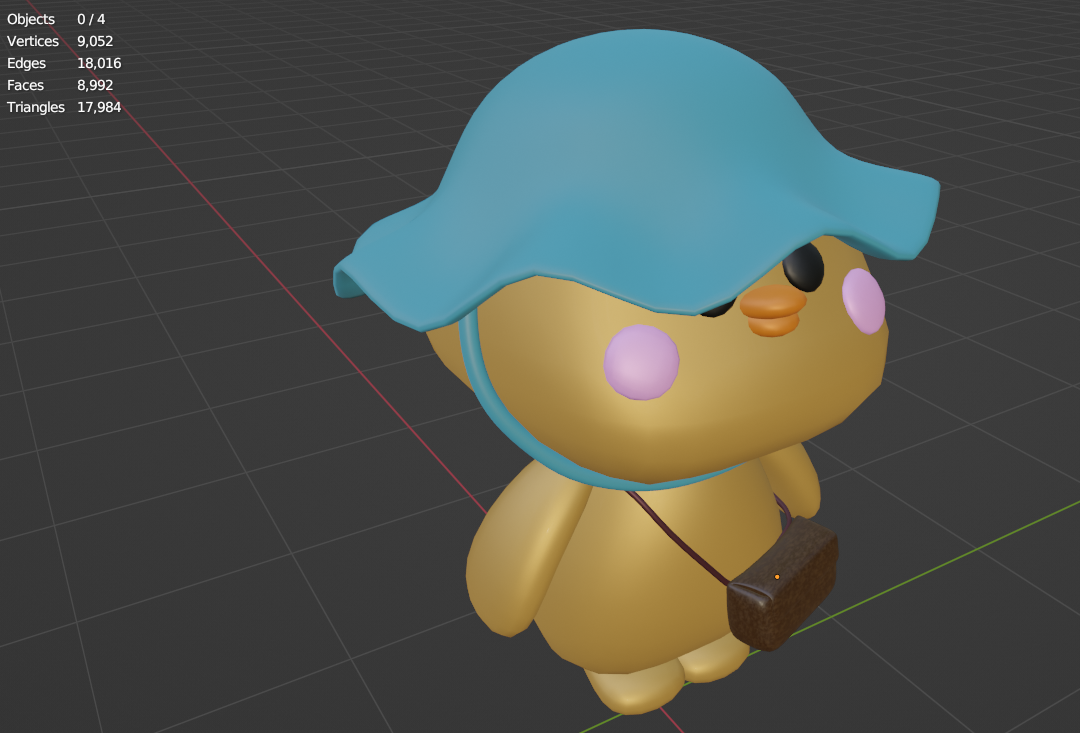Click the edge count 18,016
This screenshot has width=1080, height=733.
99,63
